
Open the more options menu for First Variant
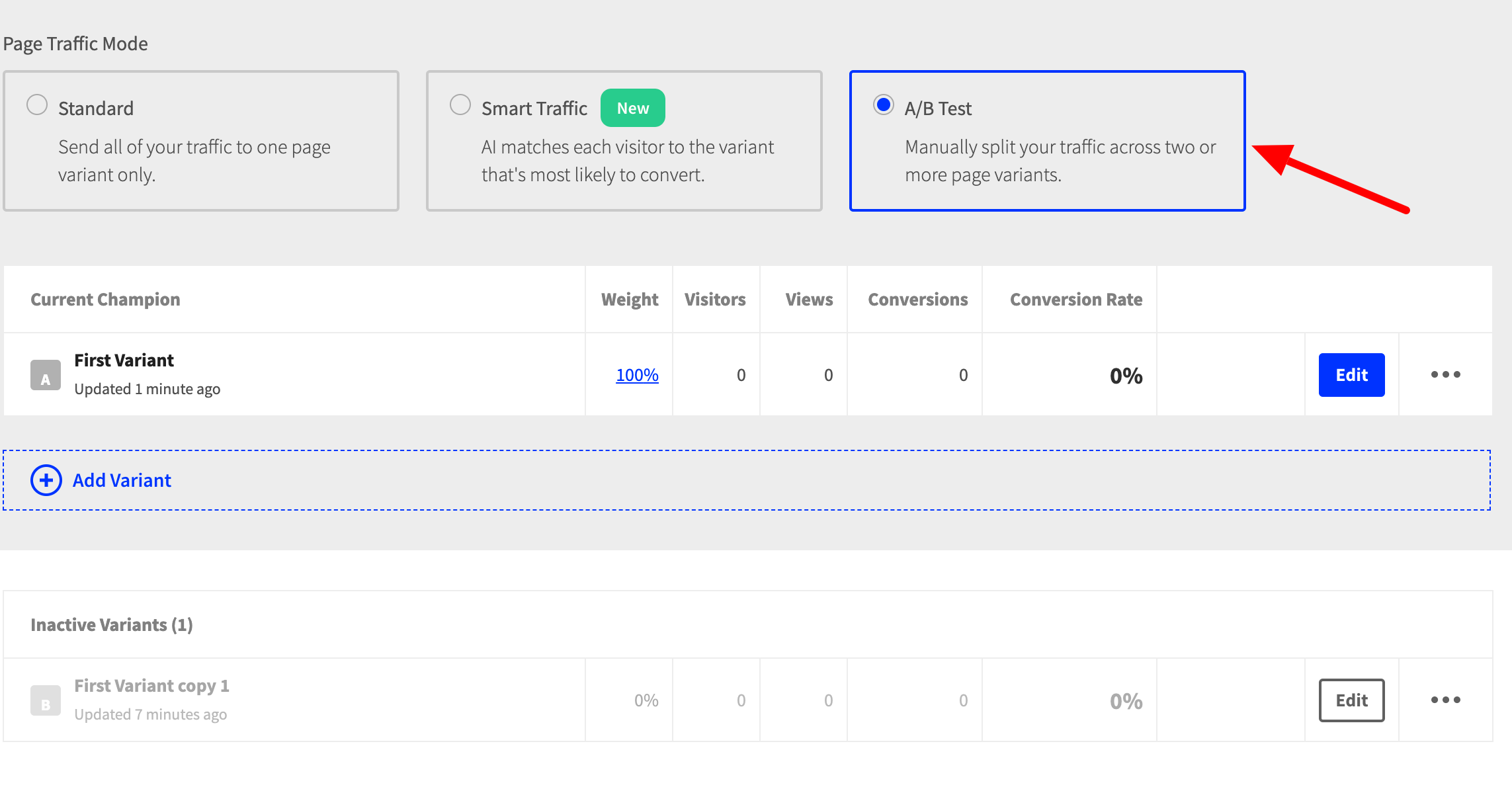[x=1445, y=374]
